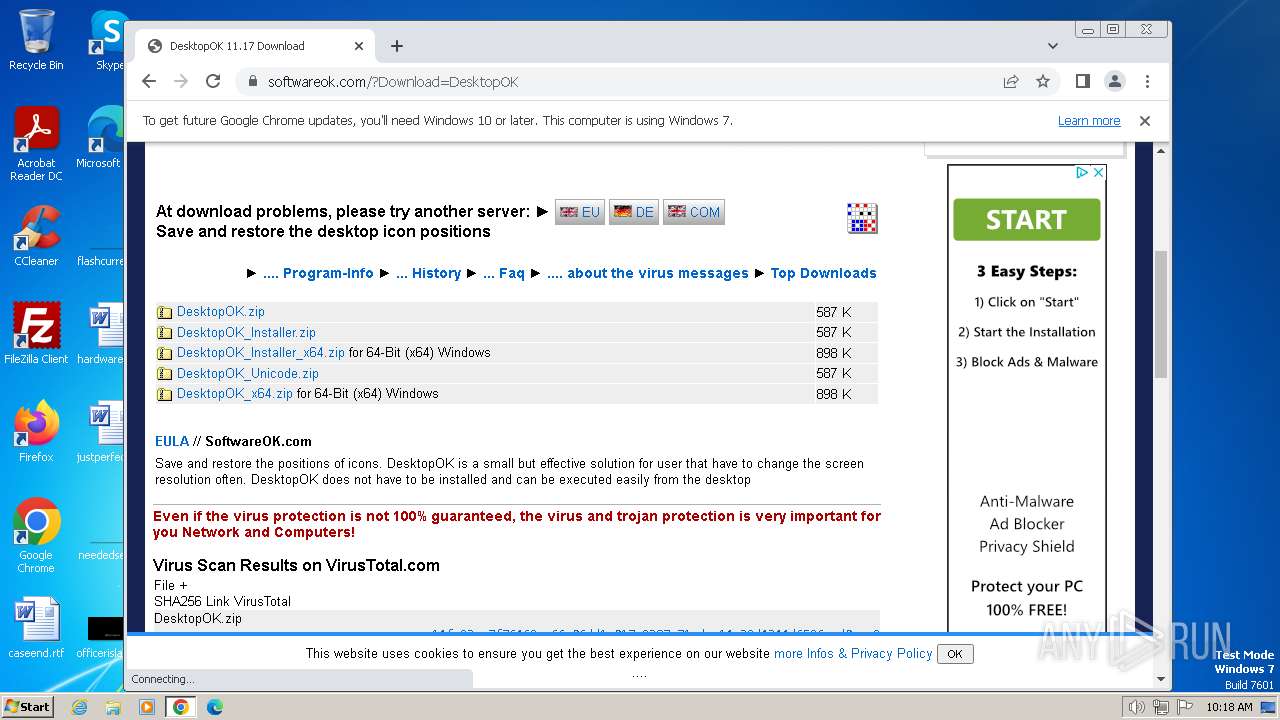Open the Chrome profile avatar
Screen dimensions: 1280x720
1114,82
